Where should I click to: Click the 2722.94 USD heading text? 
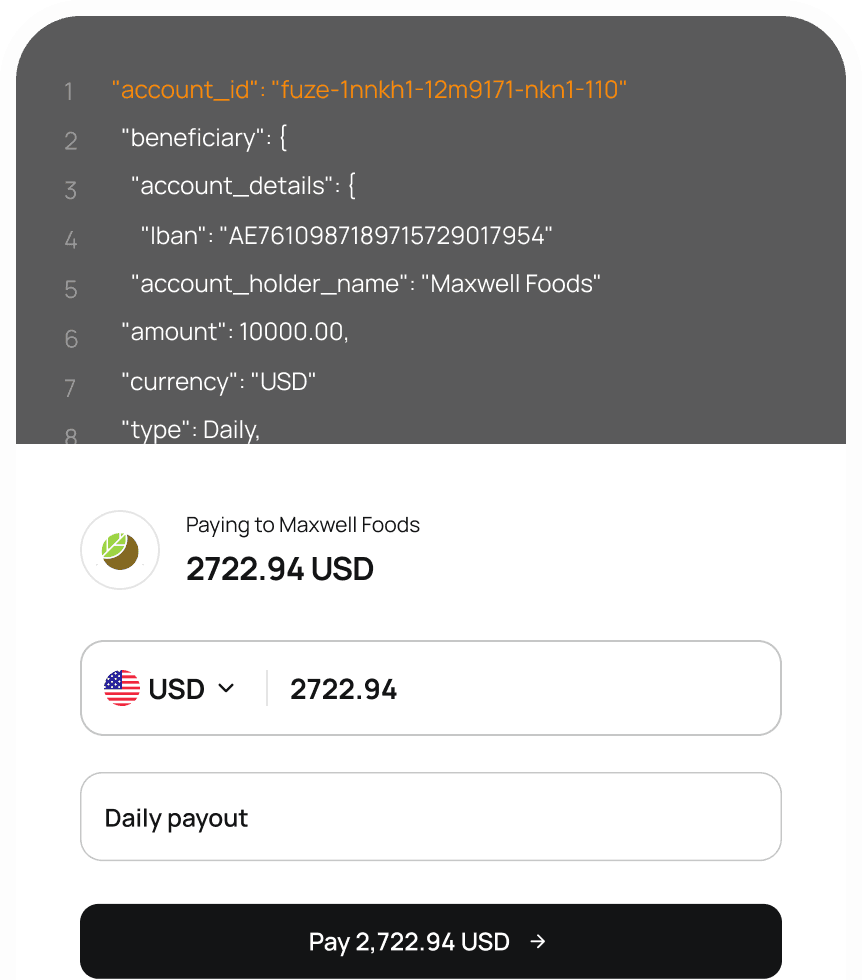click(x=279, y=568)
